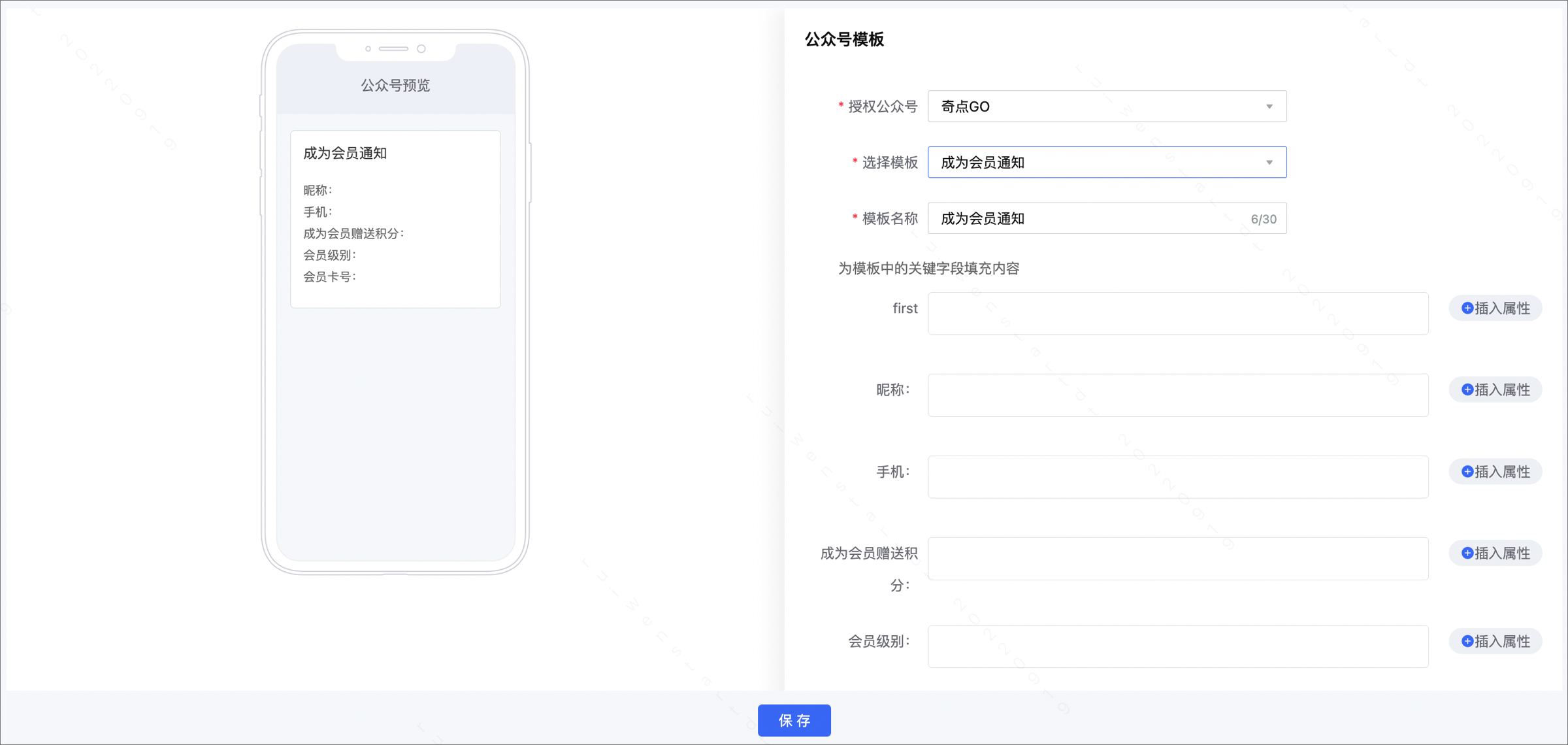Viewport: 1568px width, 745px height.
Task: Click 插入属性 button for the first field
Action: click(1495, 308)
